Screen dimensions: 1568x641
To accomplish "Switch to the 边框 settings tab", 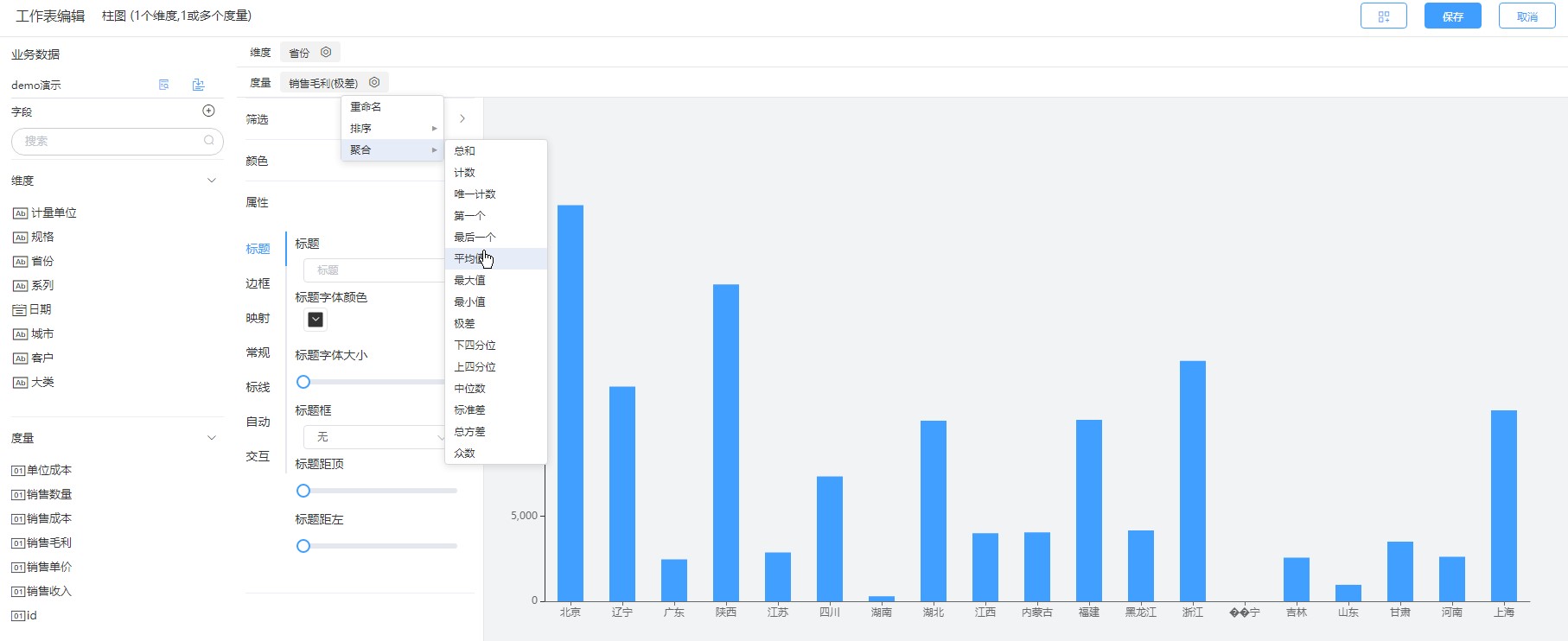I will coord(258,283).
